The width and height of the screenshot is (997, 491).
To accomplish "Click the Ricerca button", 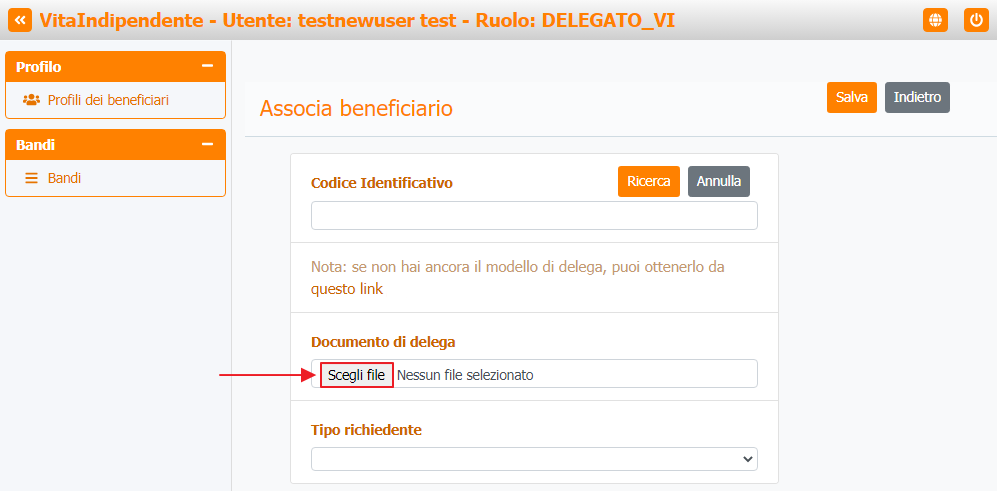I will (649, 181).
